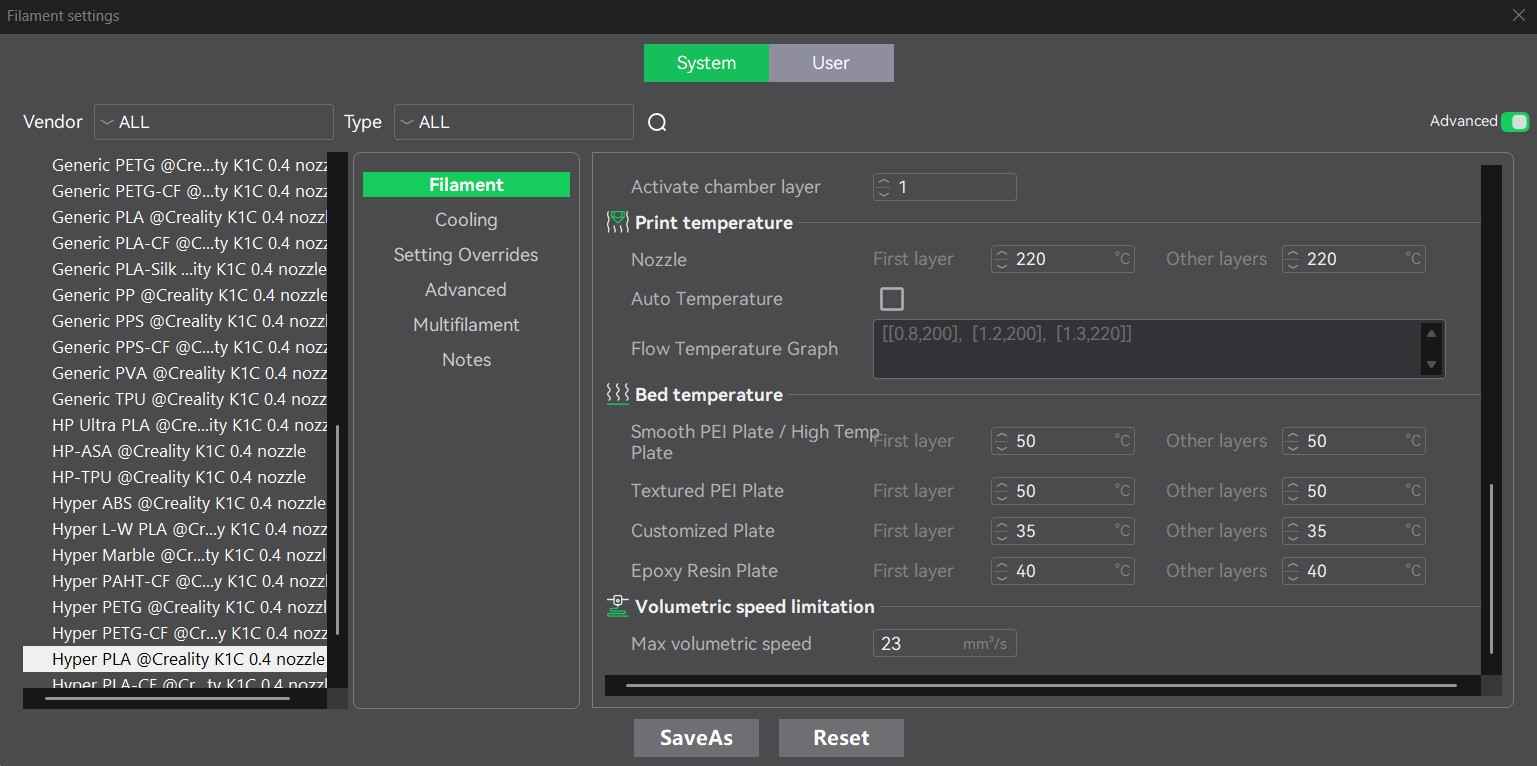Viewport: 1537px width, 766px height.
Task: Click the Print temperature nozzle icon
Action: [616, 222]
